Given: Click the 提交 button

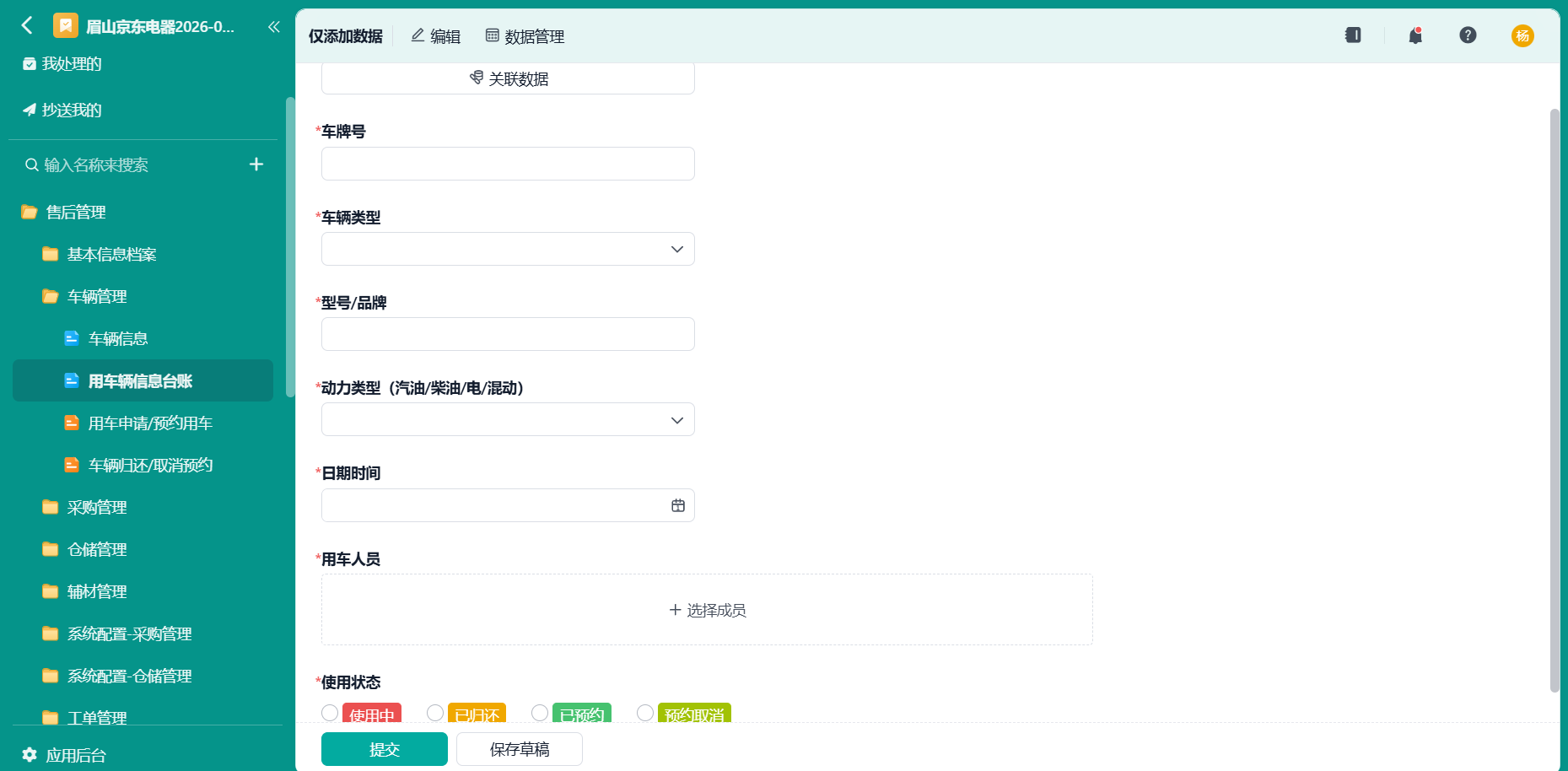Looking at the screenshot, I should point(385,749).
